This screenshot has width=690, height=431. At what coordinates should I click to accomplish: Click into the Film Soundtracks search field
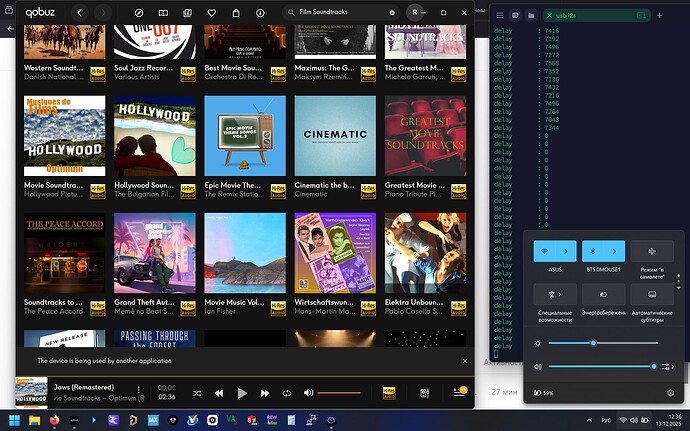point(339,12)
